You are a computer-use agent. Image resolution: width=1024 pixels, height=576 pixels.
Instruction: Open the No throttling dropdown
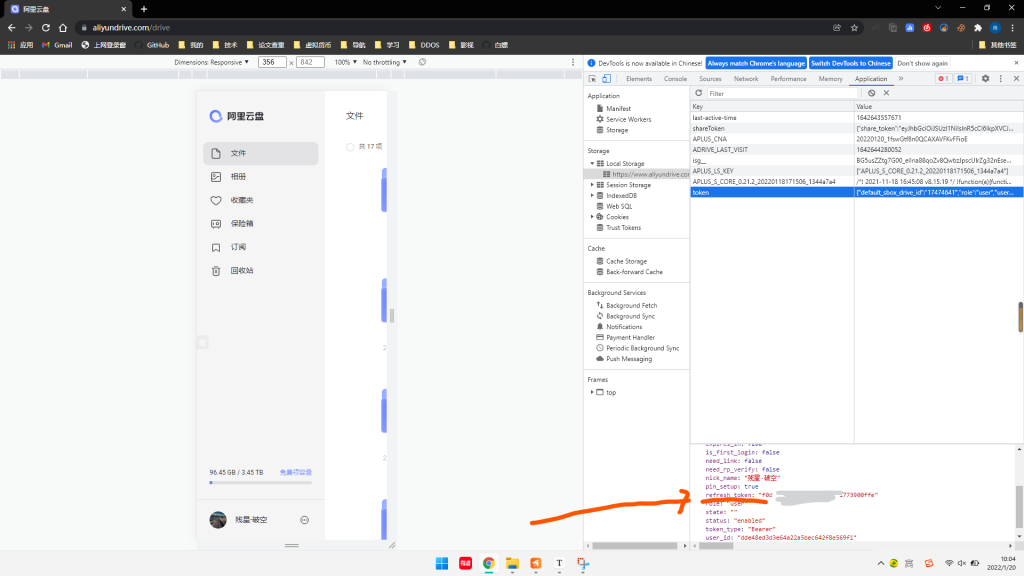pos(385,62)
